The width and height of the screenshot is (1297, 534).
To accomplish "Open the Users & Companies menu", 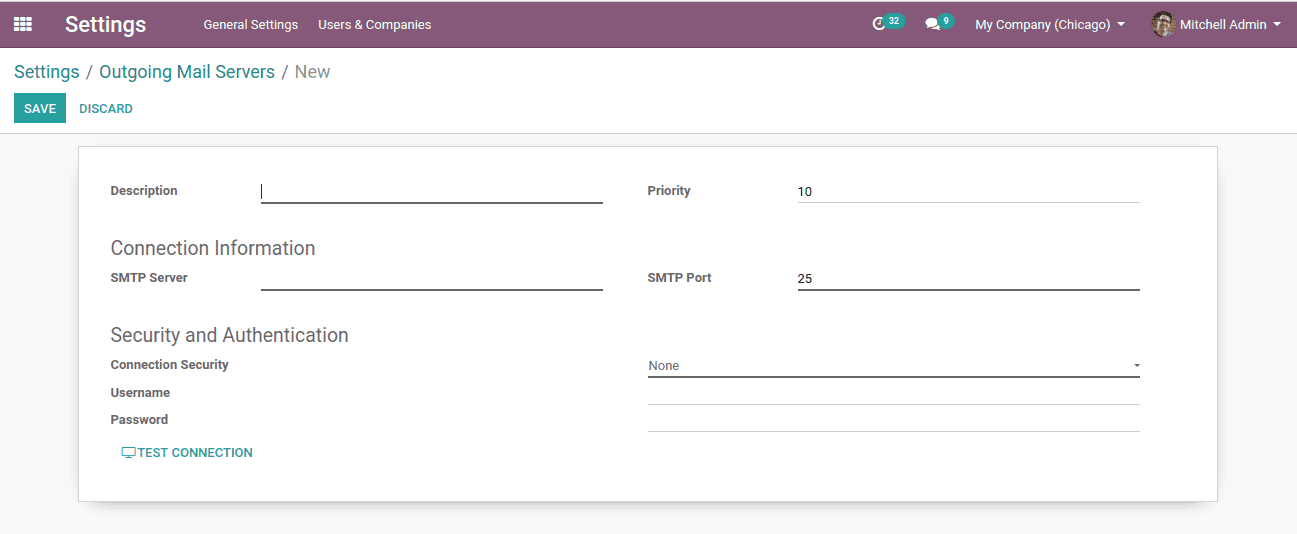I will pos(375,25).
